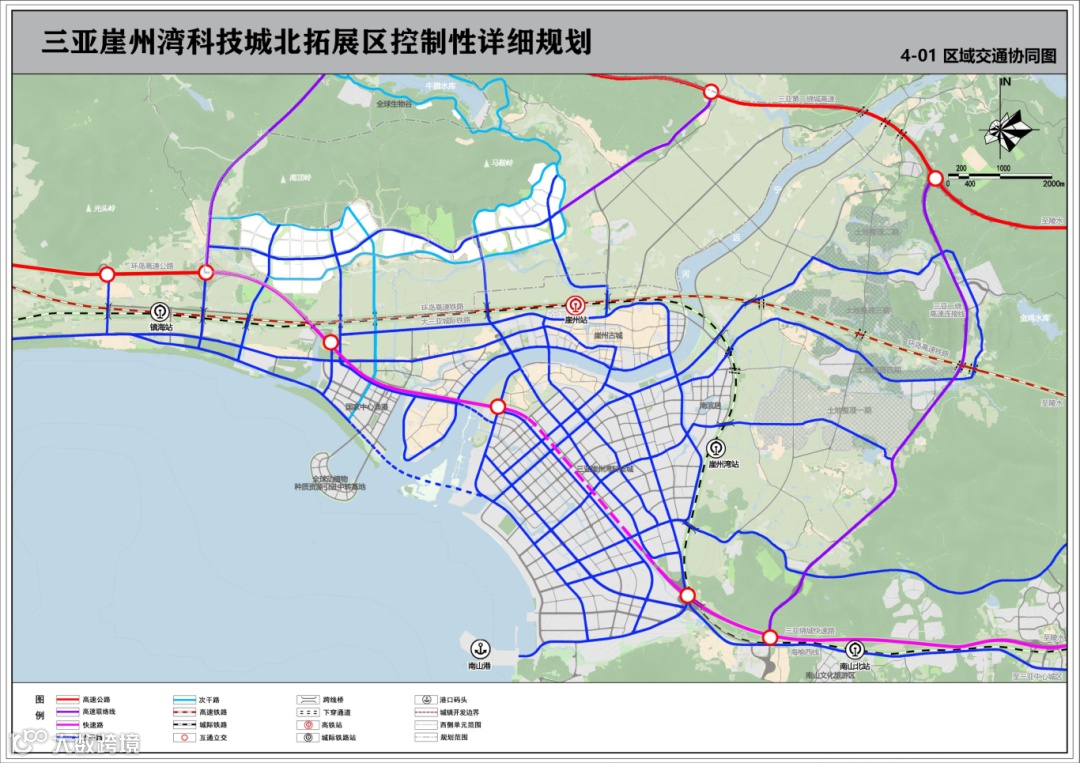The image size is (1080, 763).
Task: Click the red 高速公路 legend line swatch
Action: (68, 700)
